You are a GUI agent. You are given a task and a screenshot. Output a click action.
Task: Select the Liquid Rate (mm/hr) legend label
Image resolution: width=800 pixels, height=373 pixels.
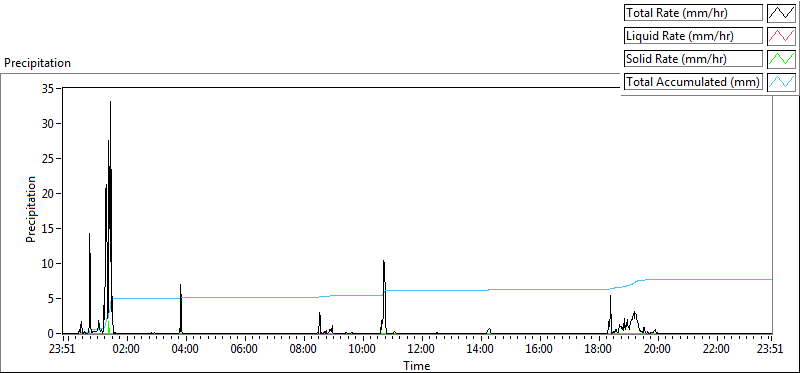[693, 36]
